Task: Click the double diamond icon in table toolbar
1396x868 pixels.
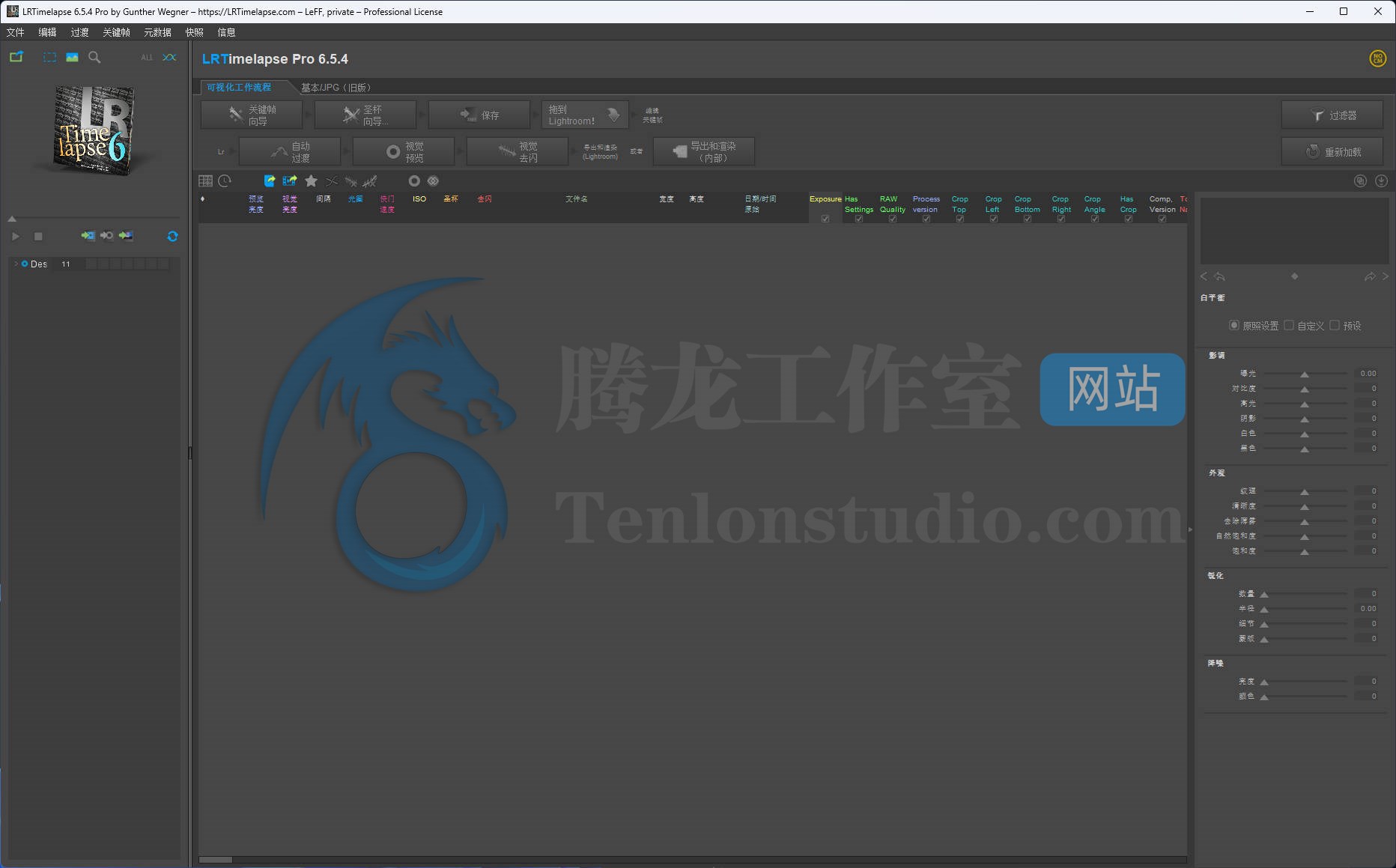Action: tap(433, 181)
